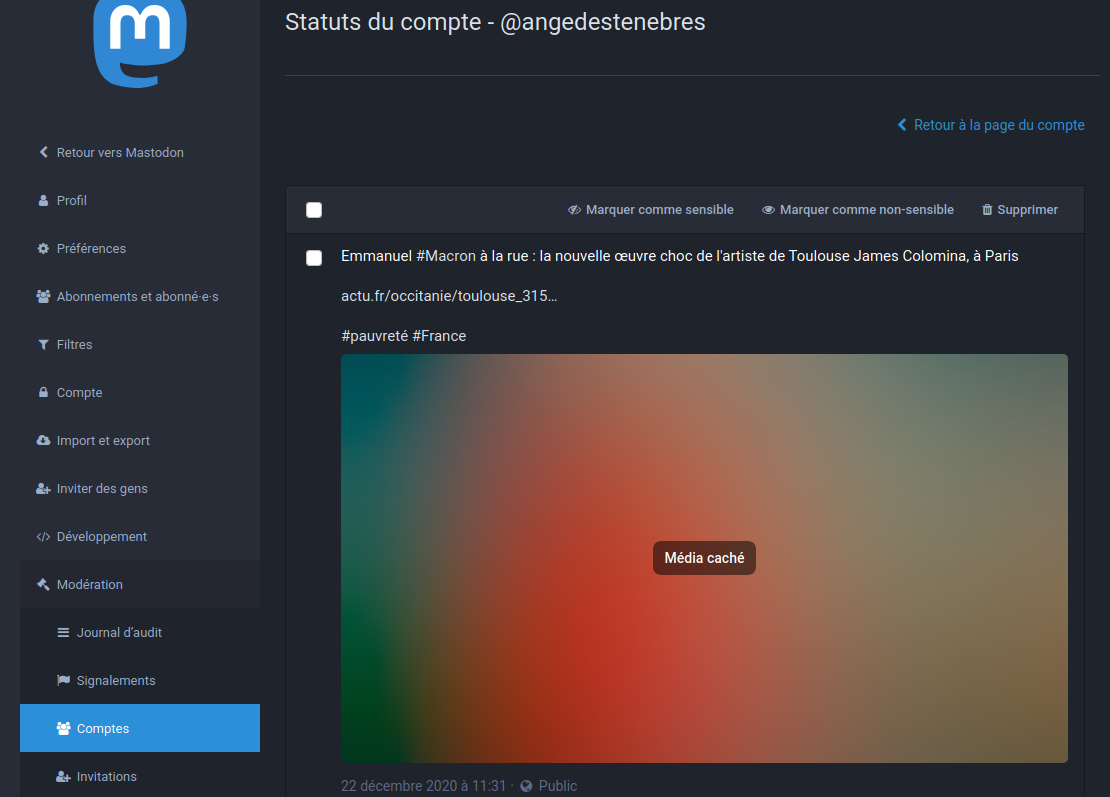Image resolution: width=1110 pixels, height=797 pixels.
Task: Click Supprimer to delete selected statuses
Action: [x=1020, y=210]
